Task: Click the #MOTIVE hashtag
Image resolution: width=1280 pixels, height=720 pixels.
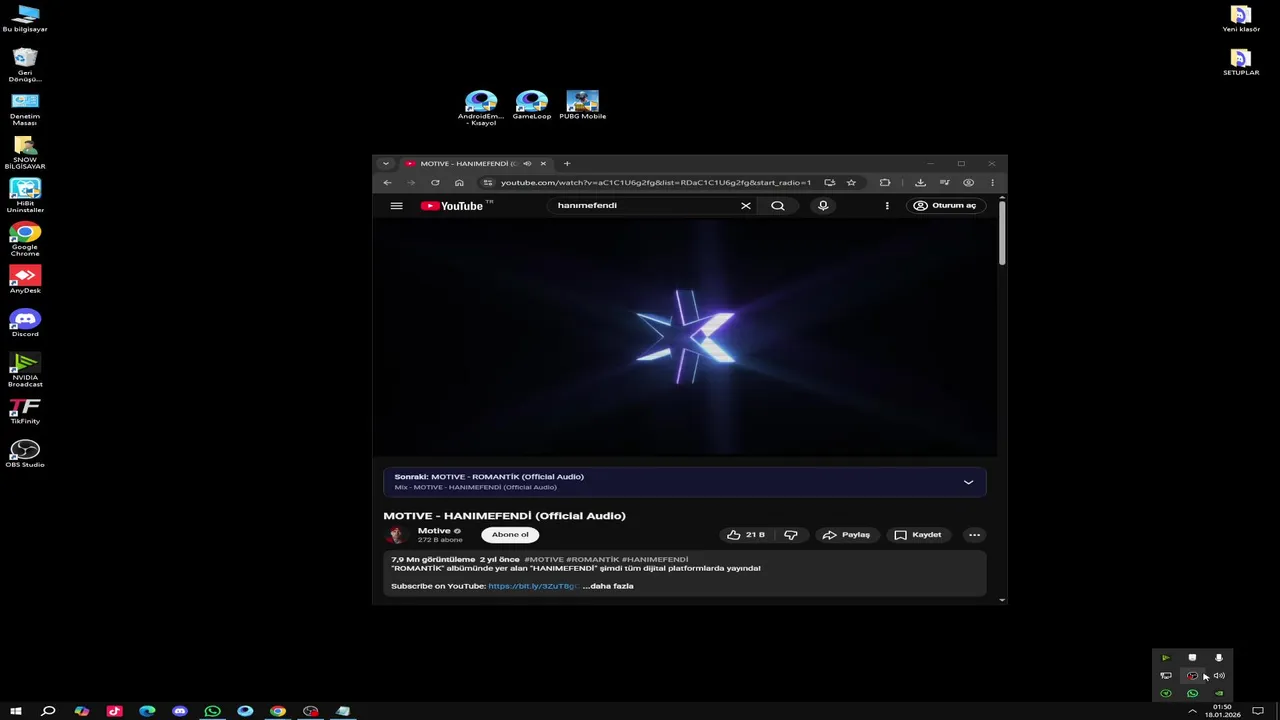Action: click(544, 560)
